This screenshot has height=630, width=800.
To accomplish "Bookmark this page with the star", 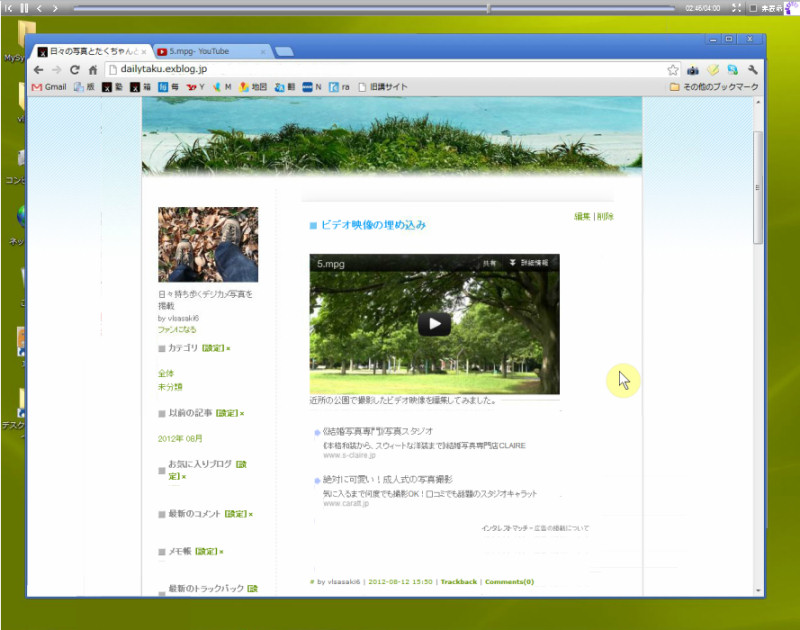I will [x=673, y=70].
